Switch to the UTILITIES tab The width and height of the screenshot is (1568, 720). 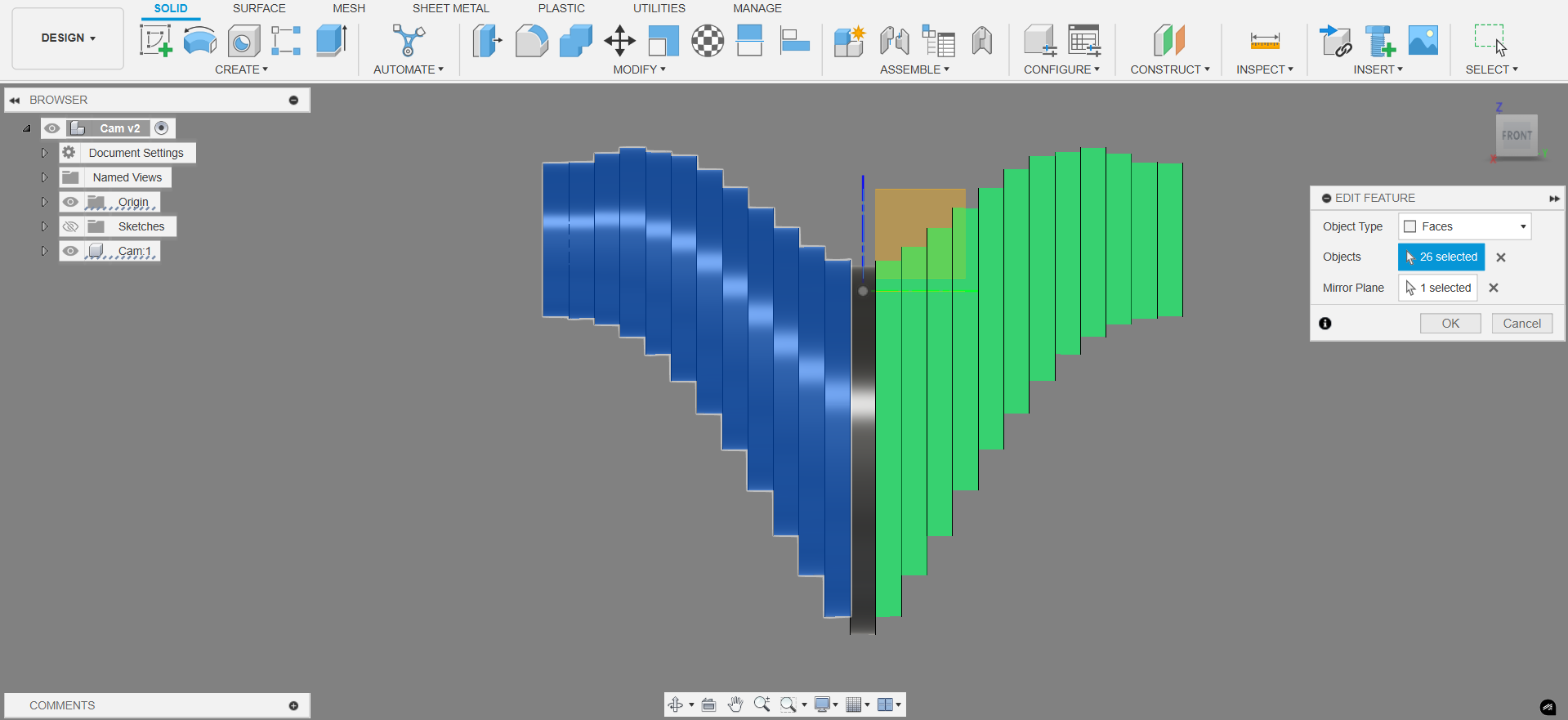pos(659,8)
